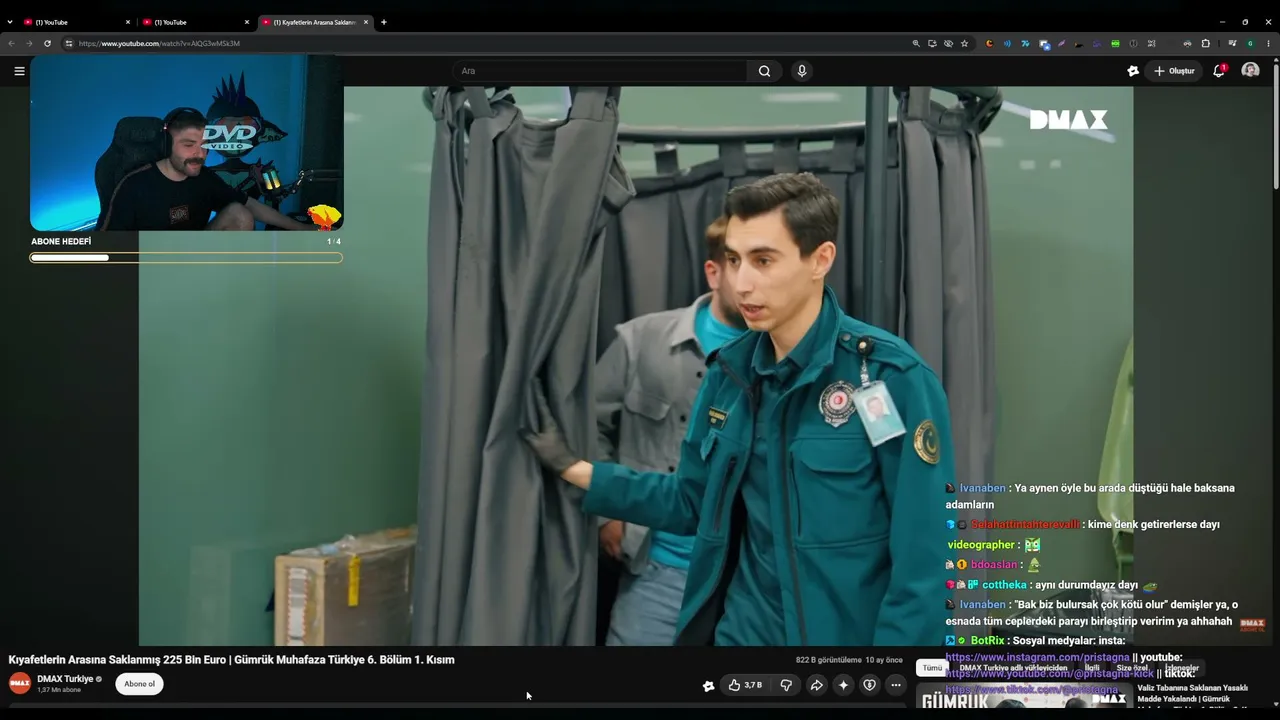The height and width of the screenshot is (720, 1280).
Task: Select the Size özel filter chip
Action: click(x=1132, y=668)
